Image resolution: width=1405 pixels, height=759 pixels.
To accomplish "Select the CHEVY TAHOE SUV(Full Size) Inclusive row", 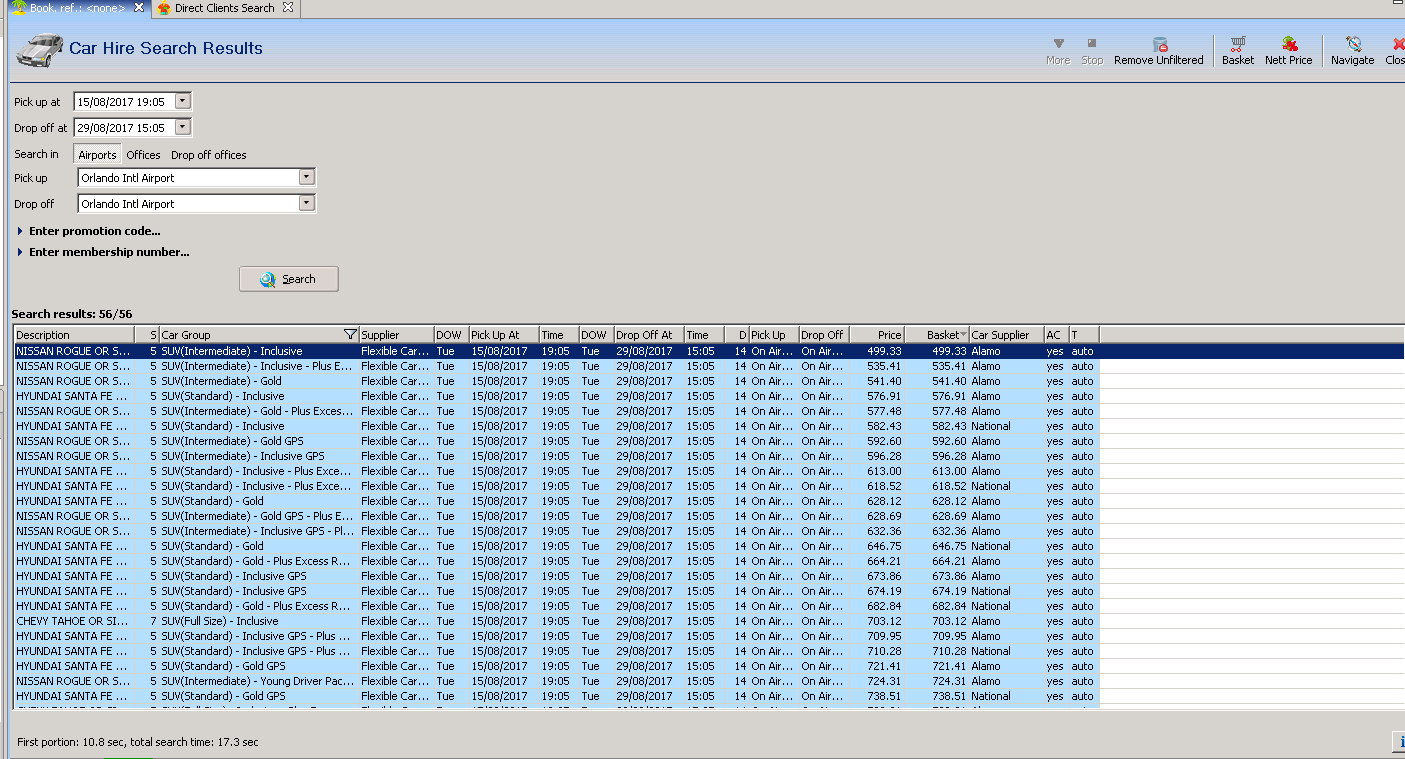I will click(x=200, y=621).
